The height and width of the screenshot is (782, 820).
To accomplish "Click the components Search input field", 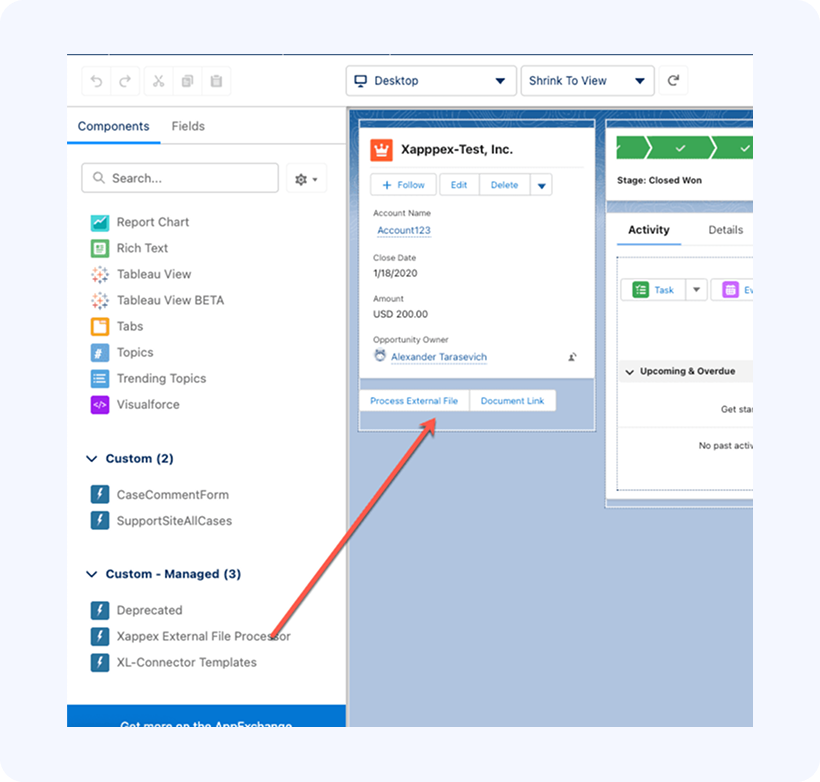I will 180,178.
